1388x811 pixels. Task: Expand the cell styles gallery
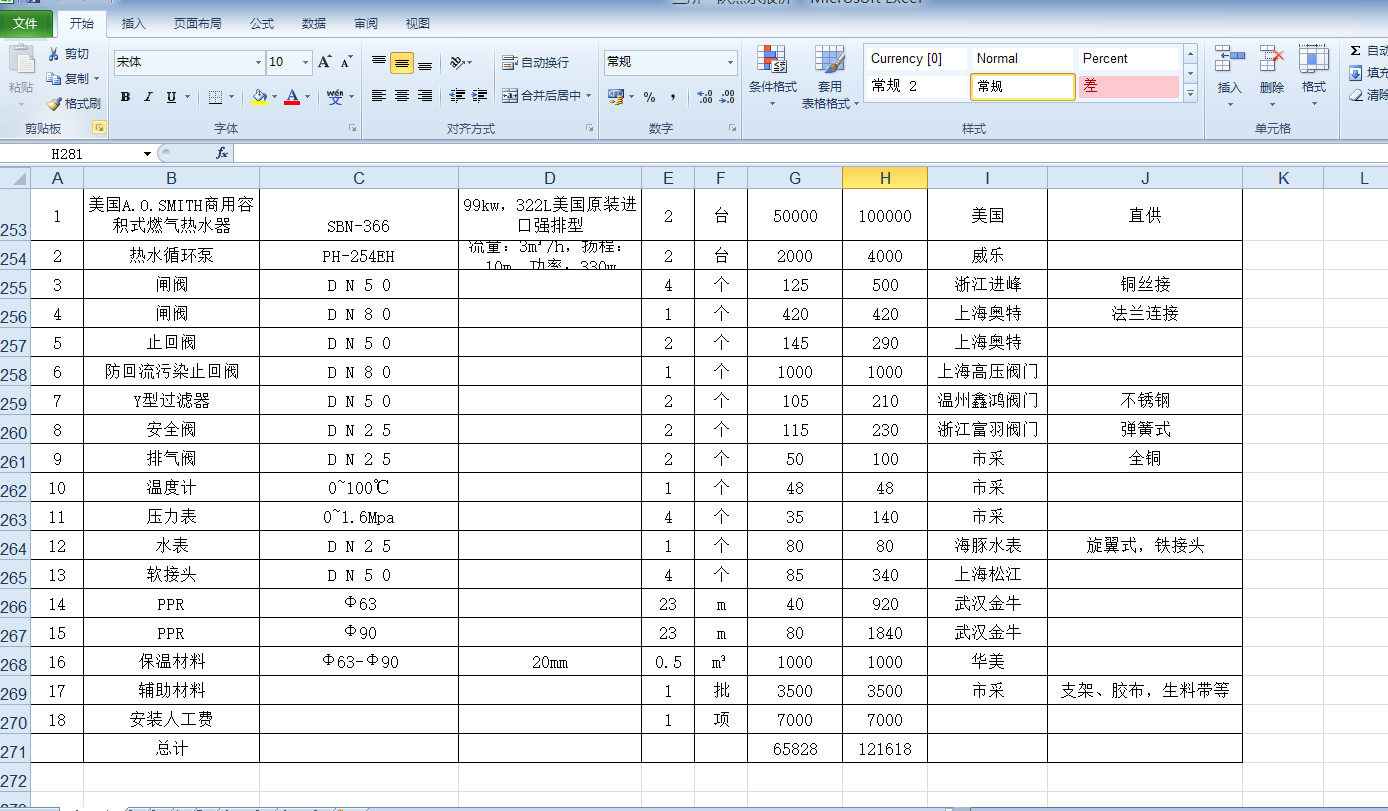[1190, 93]
